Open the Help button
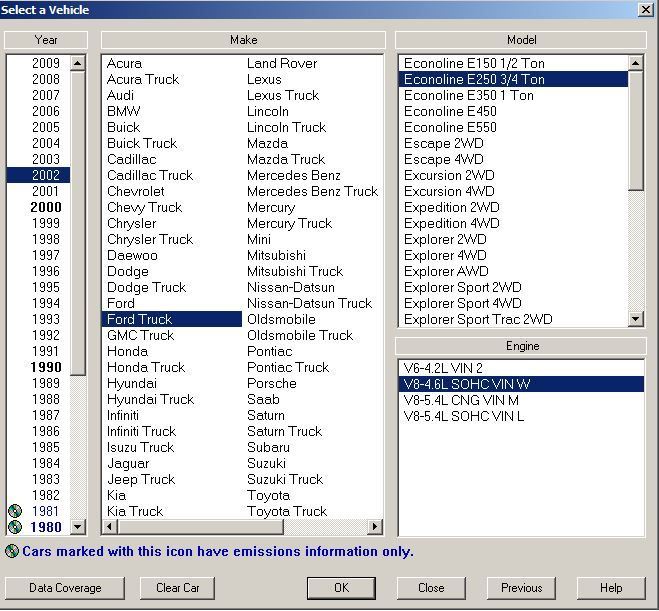Image resolution: width=659 pixels, height=611 pixels. click(611, 588)
